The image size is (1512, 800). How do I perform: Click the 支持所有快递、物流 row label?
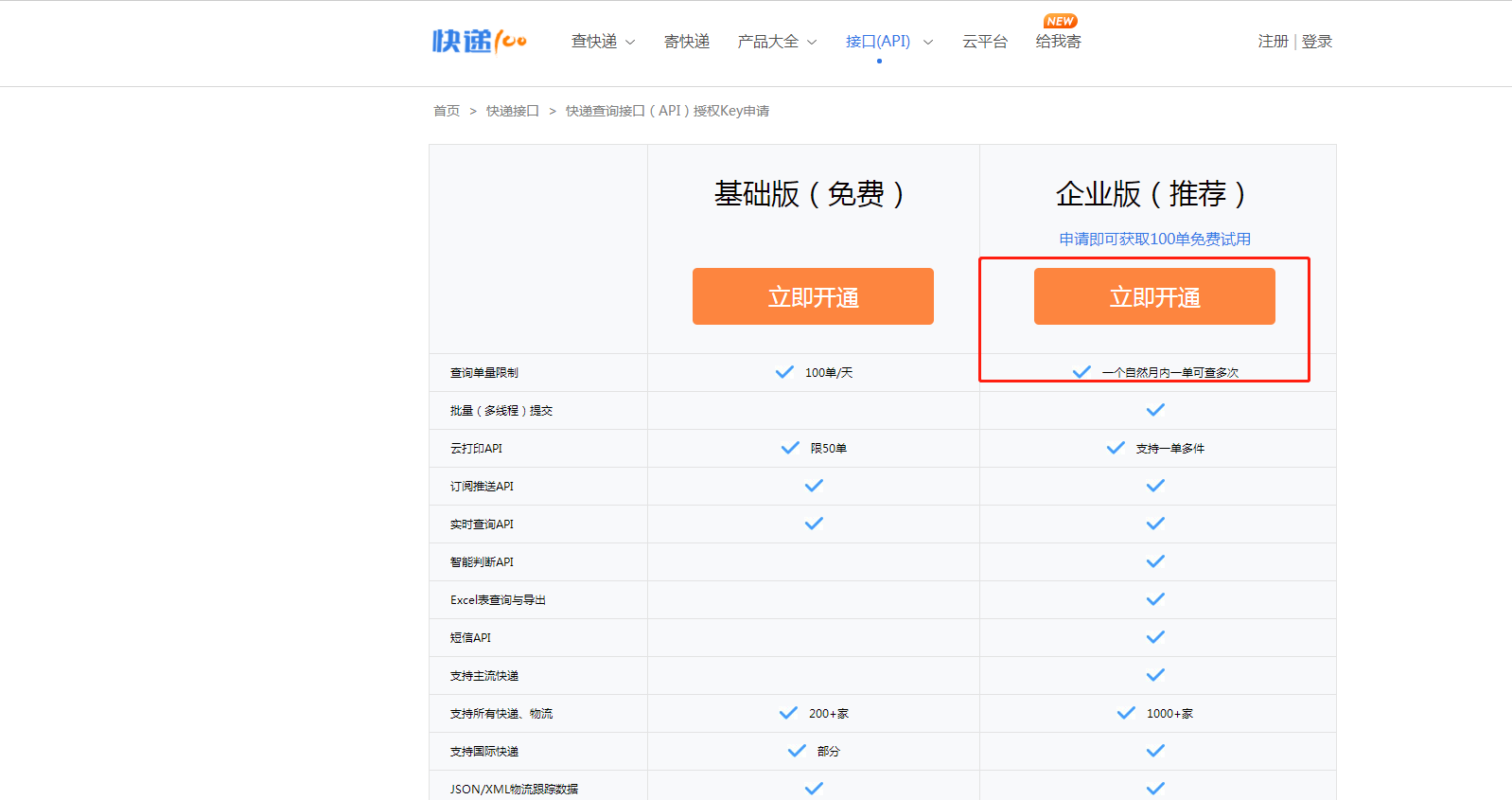501,714
